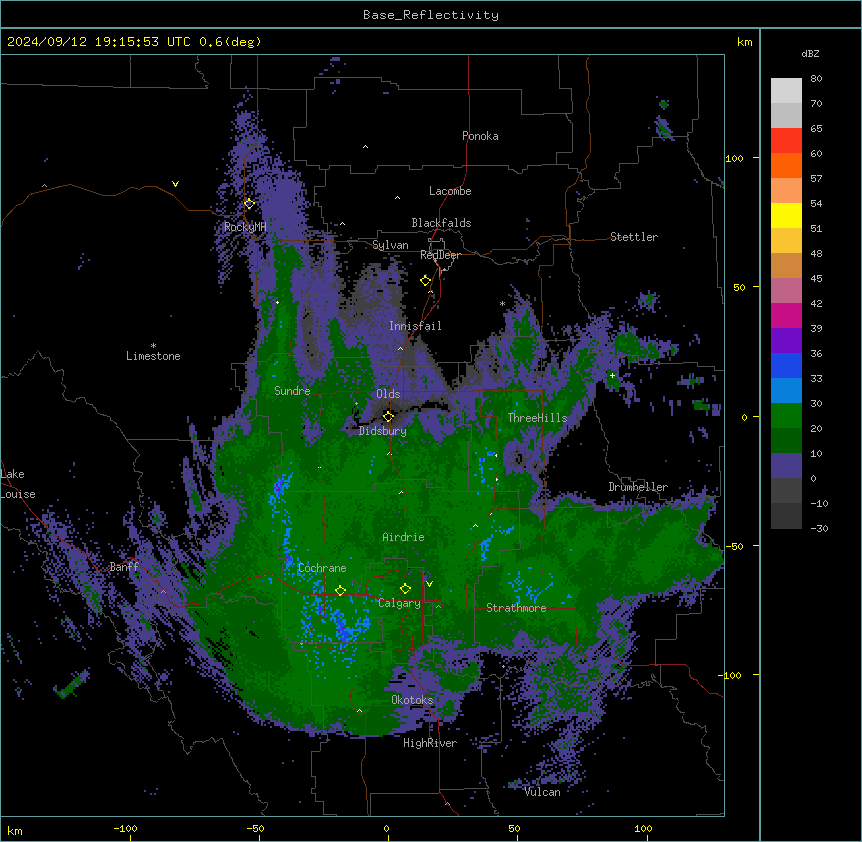Viewport: 862px width, 842px height.
Task: Click the 0 tick on the bottom axis
Action: click(386, 828)
